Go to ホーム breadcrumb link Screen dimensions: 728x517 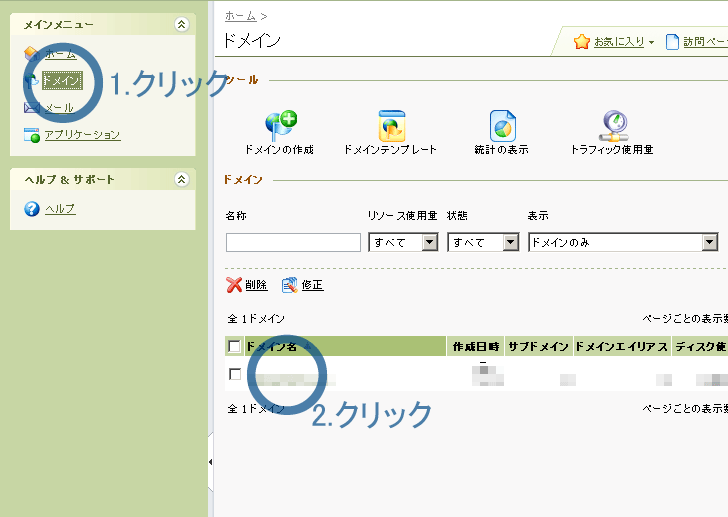coord(240,16)
